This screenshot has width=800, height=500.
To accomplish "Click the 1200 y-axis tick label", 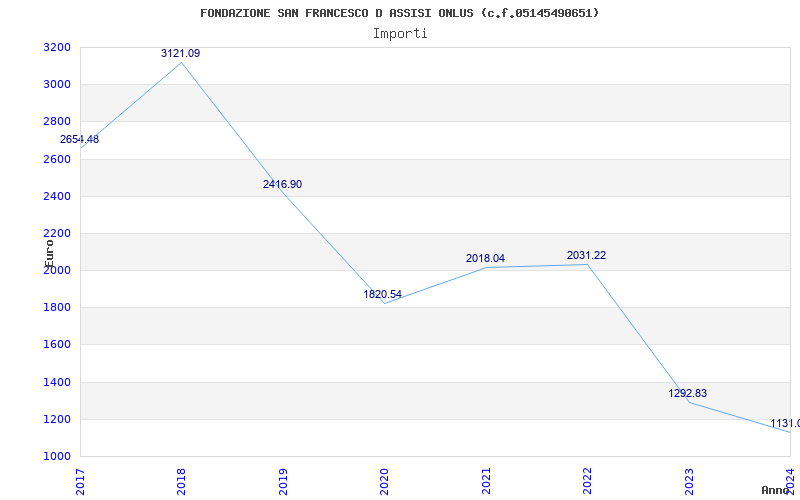I will point(57,419).
